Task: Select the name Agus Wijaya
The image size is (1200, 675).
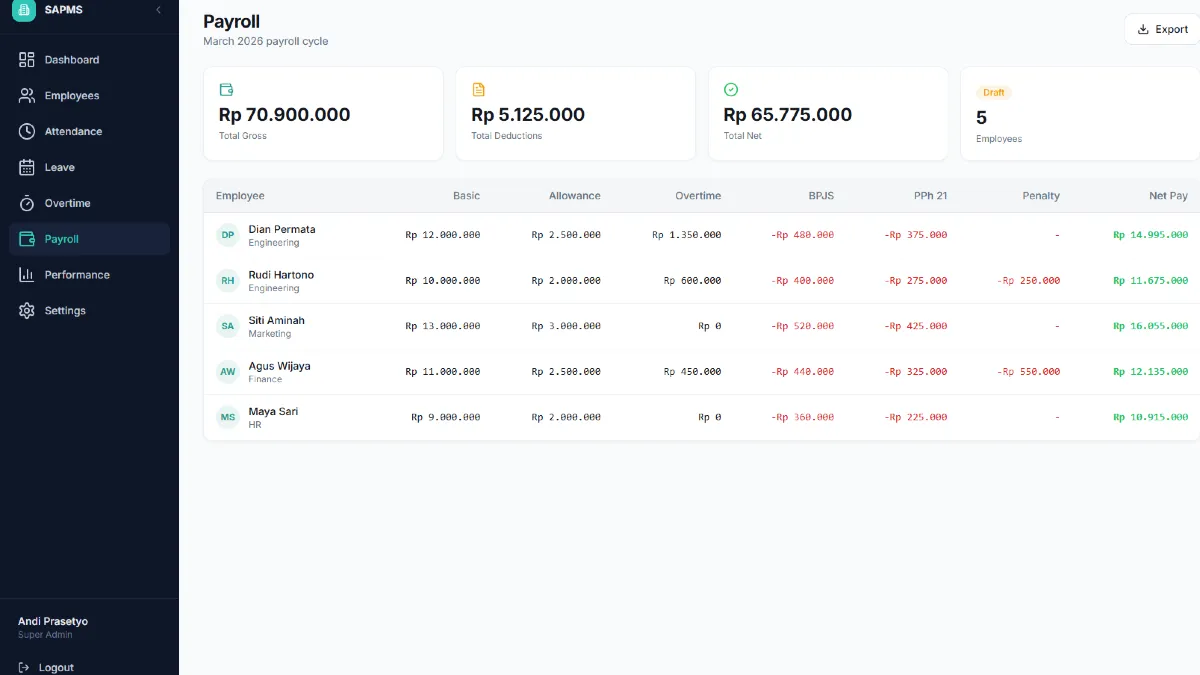Action: pyautogui.click(x=280, y=366)
